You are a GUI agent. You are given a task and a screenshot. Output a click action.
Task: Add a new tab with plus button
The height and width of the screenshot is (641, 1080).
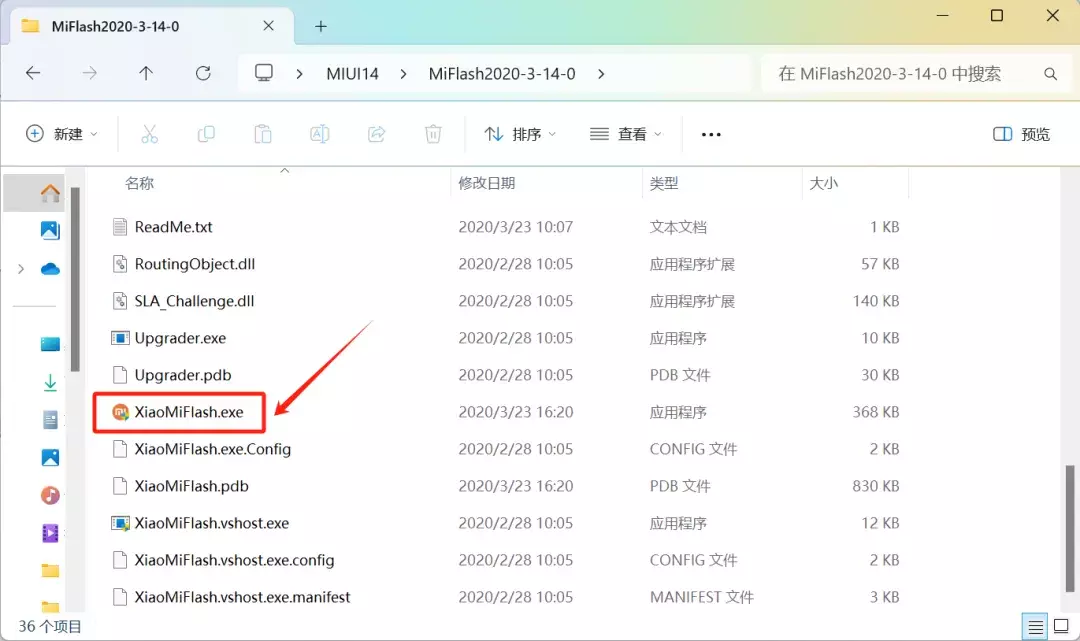click(320, 26)
